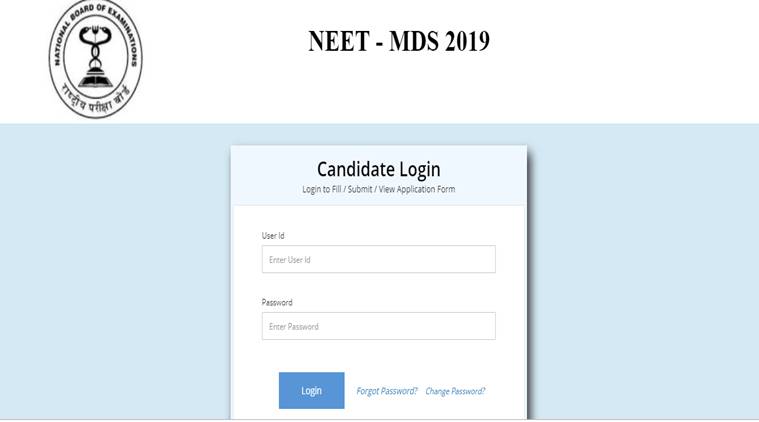Focus the Enter Password input field

pyautogui.click(x=379, y=326)
